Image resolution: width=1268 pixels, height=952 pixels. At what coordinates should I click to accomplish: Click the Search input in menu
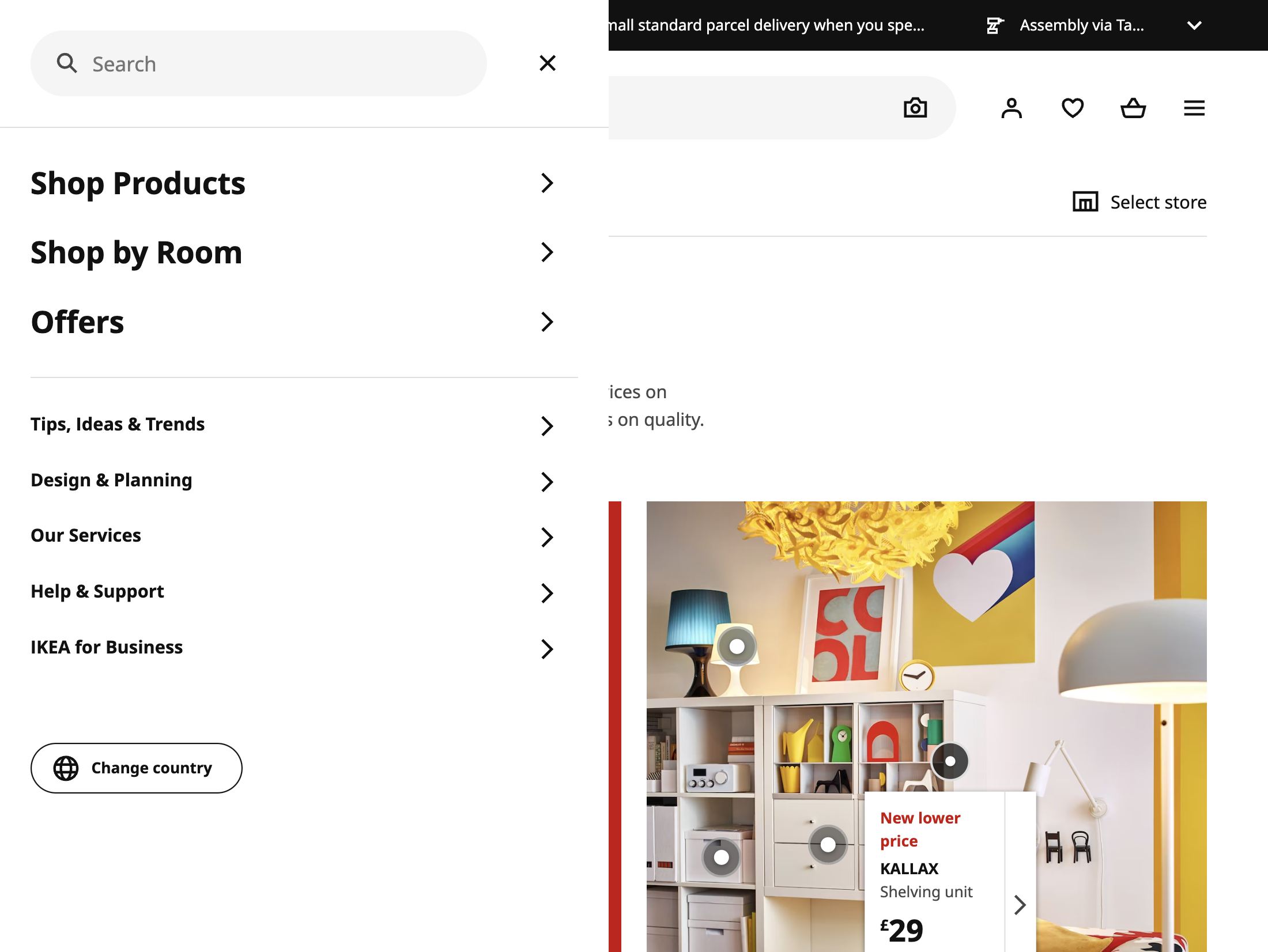(x=259, y=63)
